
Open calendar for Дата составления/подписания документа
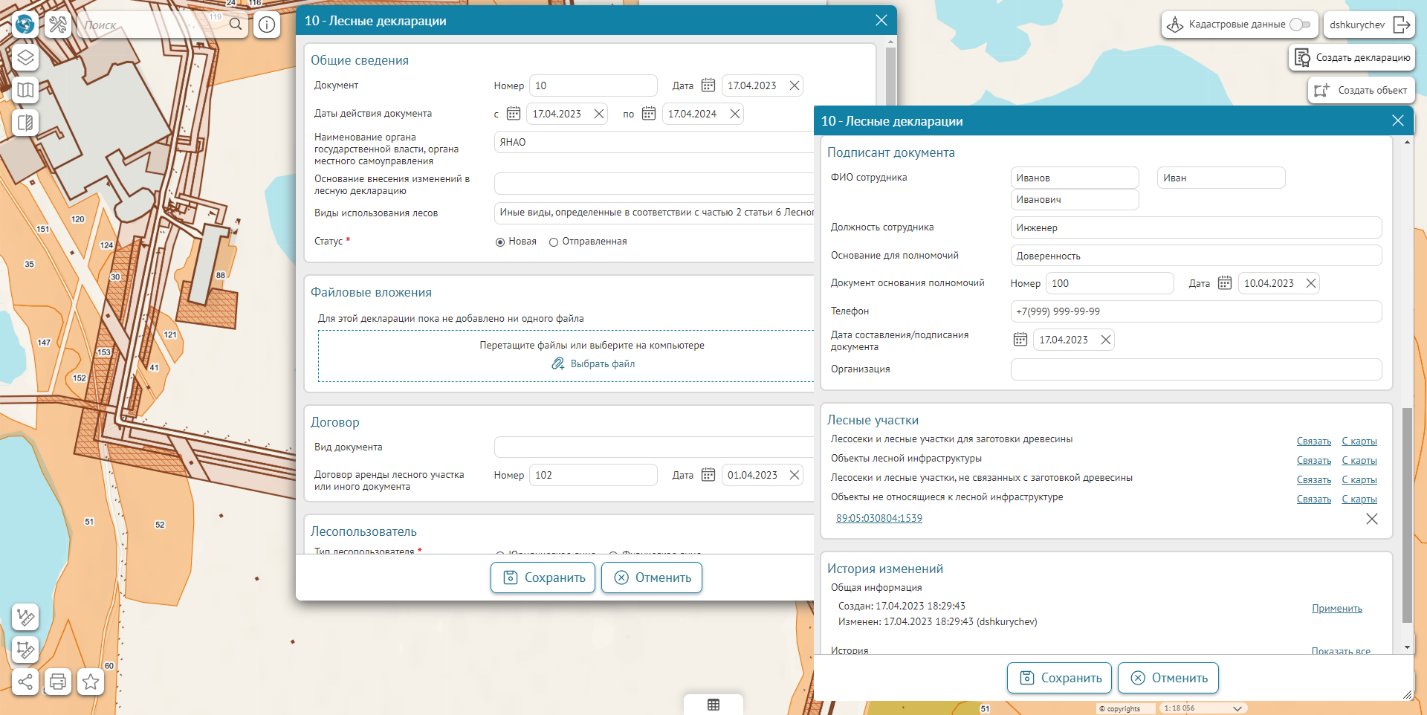tap(1020, 340)
